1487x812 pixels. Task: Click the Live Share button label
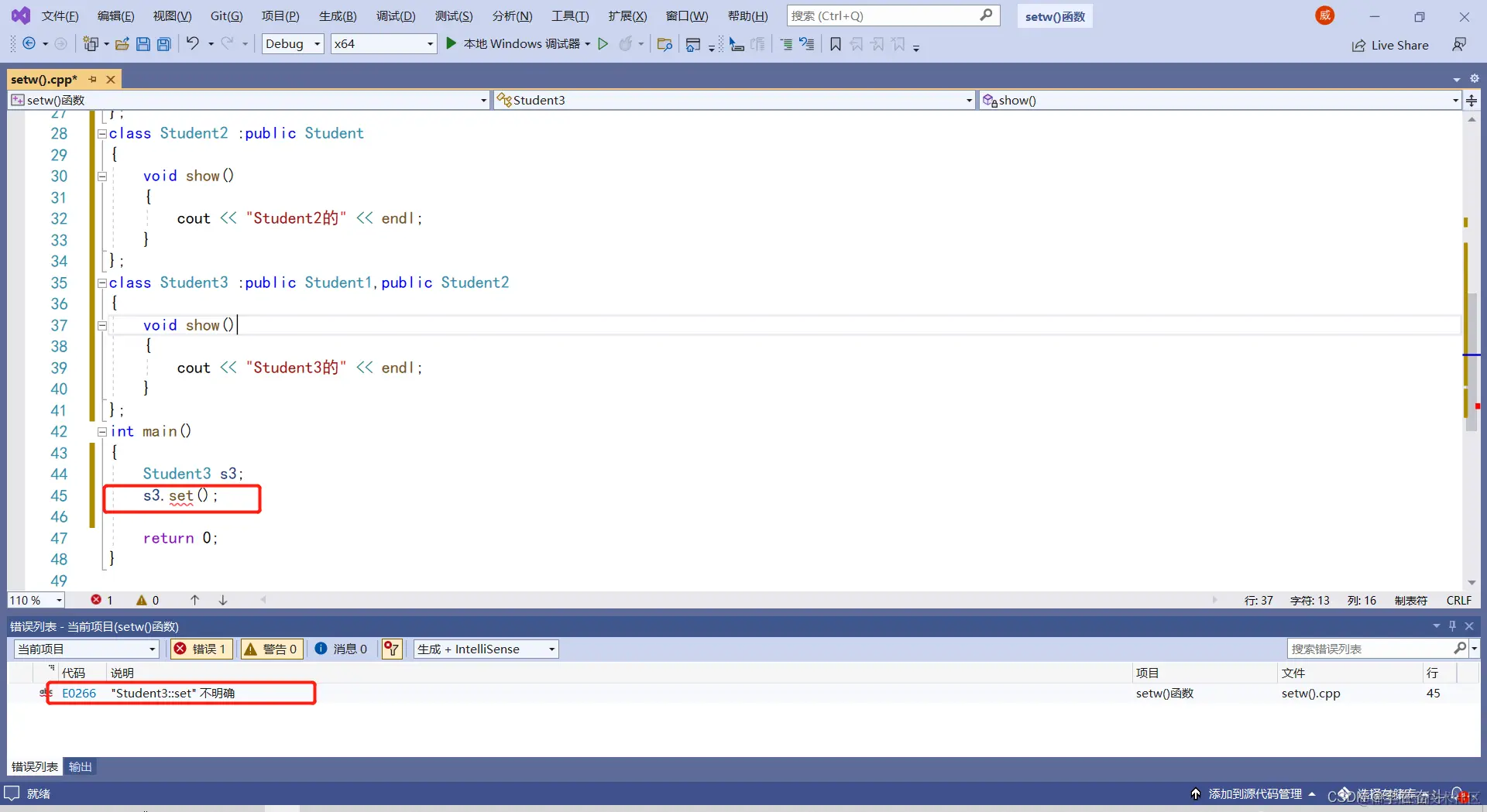click(x=1399, y=46)
